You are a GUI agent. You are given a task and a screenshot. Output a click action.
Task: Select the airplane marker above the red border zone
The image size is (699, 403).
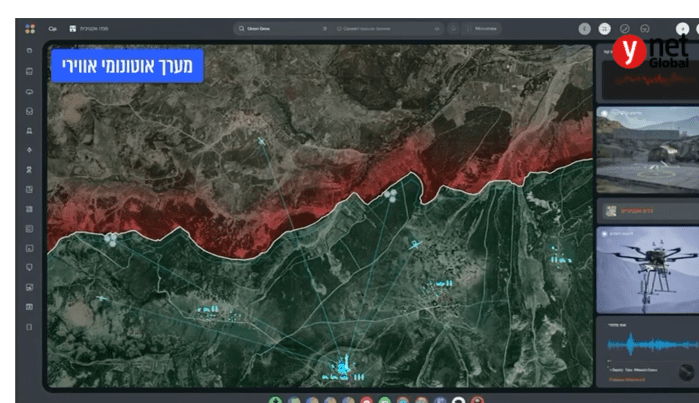262,141
